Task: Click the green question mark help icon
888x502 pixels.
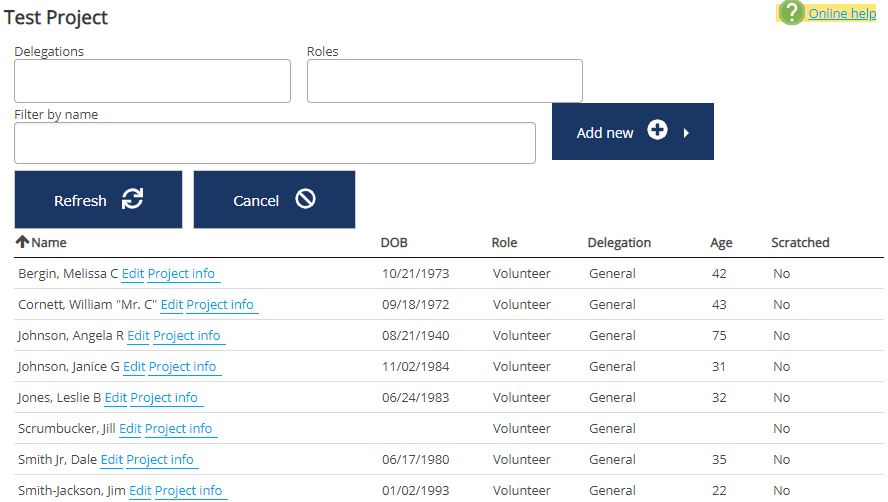Action: 791,13
